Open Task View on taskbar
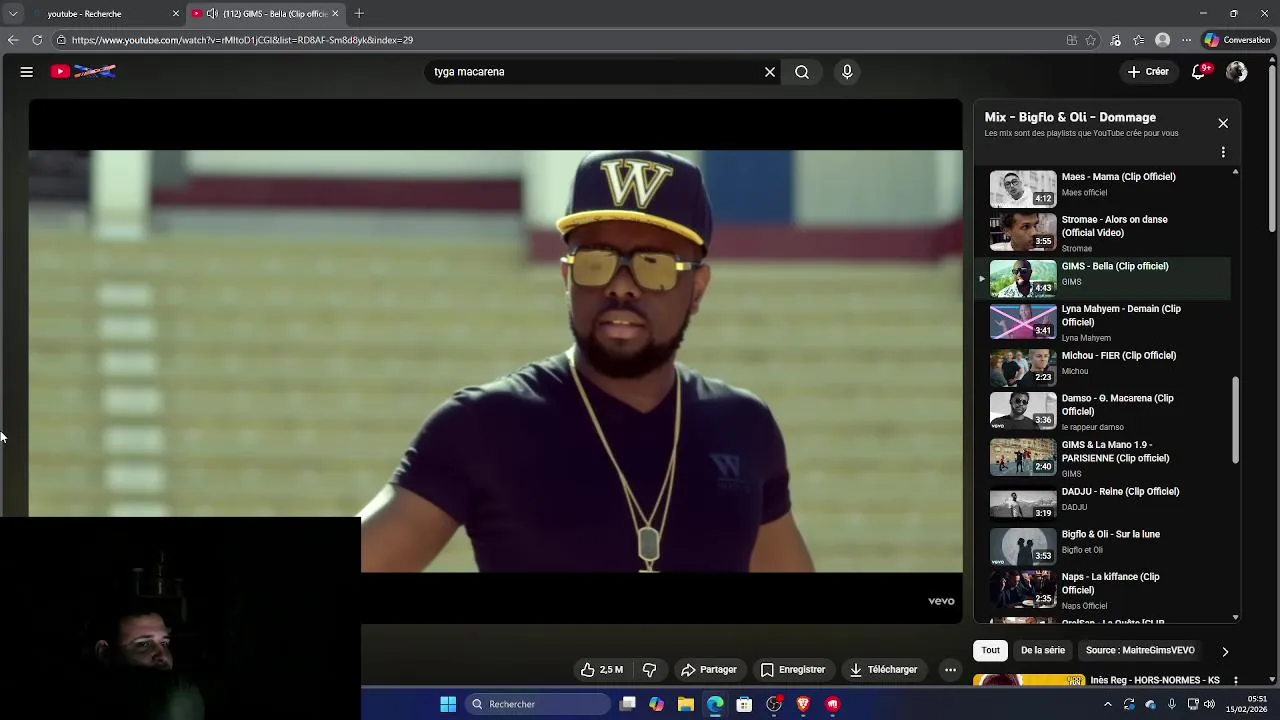 [628, 704]
